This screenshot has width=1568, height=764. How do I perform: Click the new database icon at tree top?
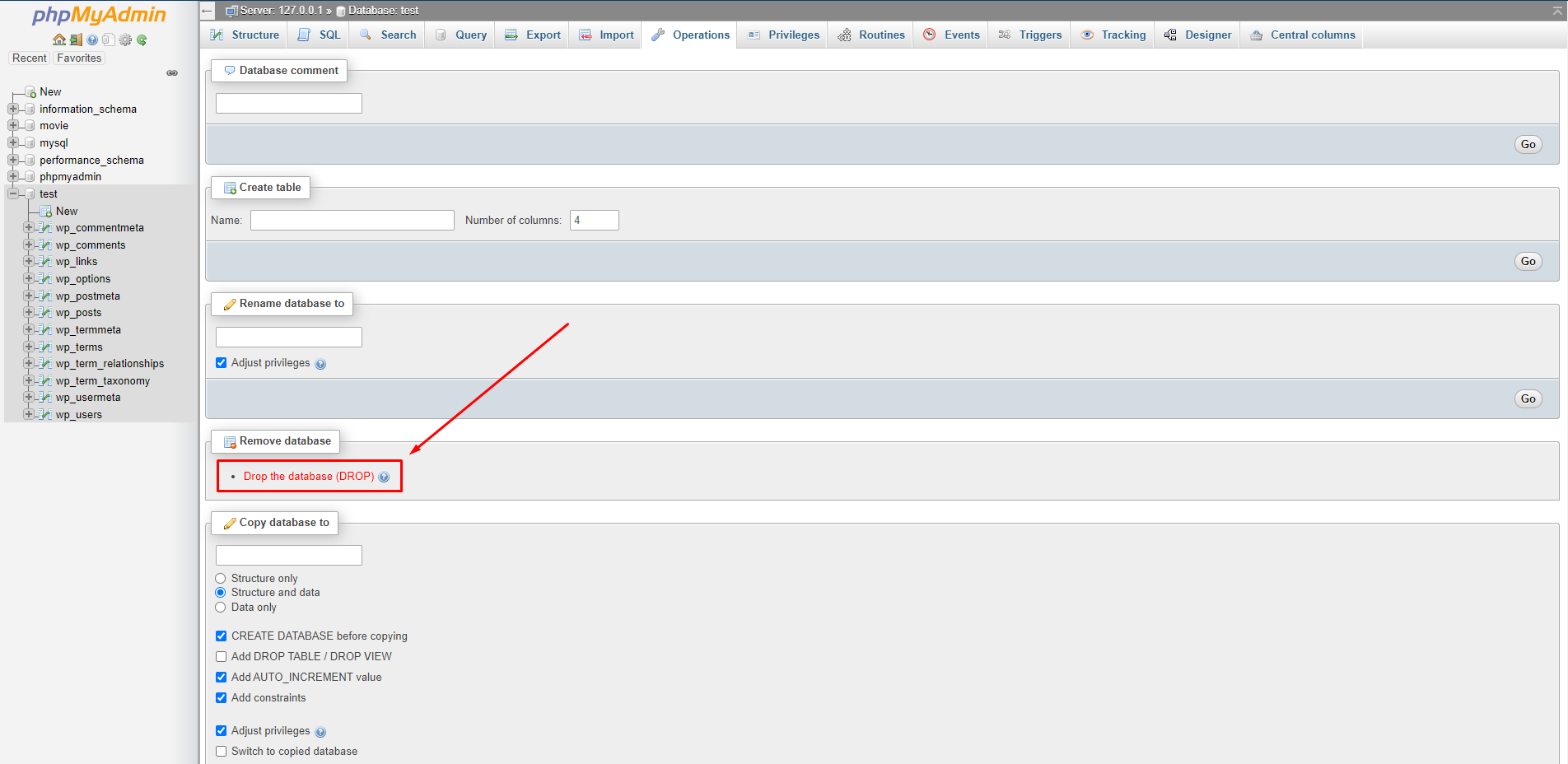[x=30, y=91]
